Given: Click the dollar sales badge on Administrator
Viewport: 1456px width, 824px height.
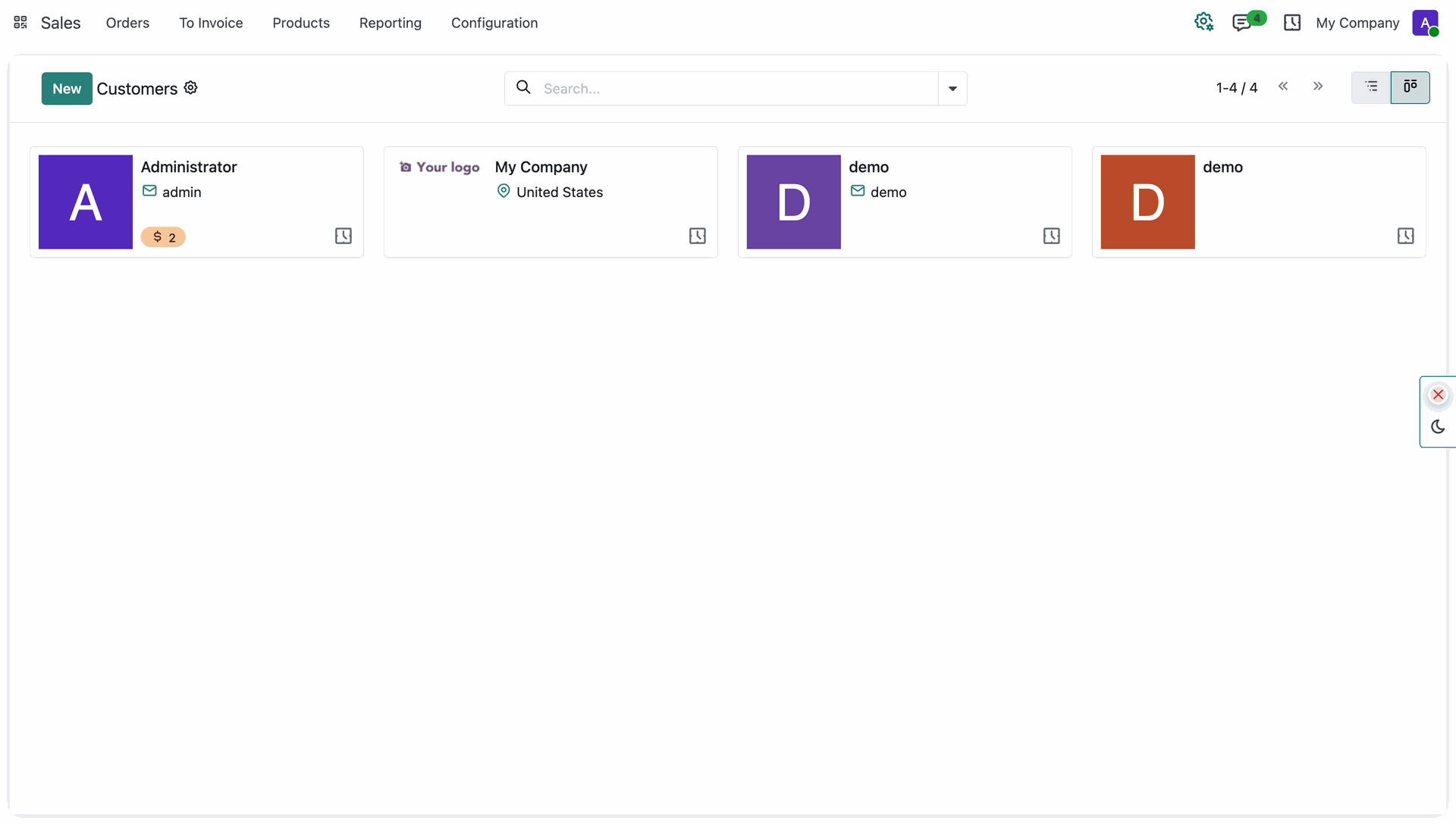Looking at the screenshot, I should (163, 237).
